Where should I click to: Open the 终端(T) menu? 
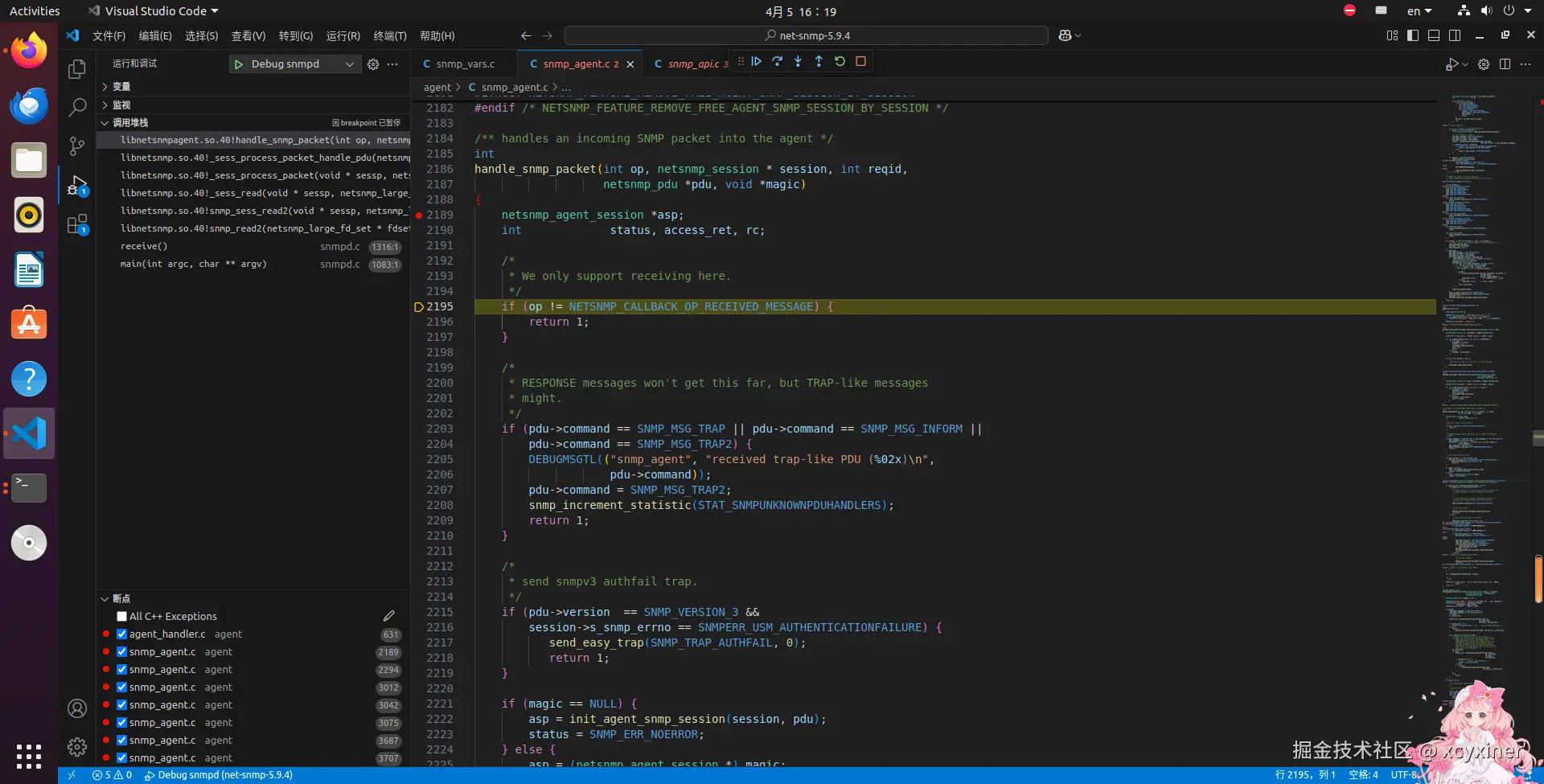tap(390, 35)
